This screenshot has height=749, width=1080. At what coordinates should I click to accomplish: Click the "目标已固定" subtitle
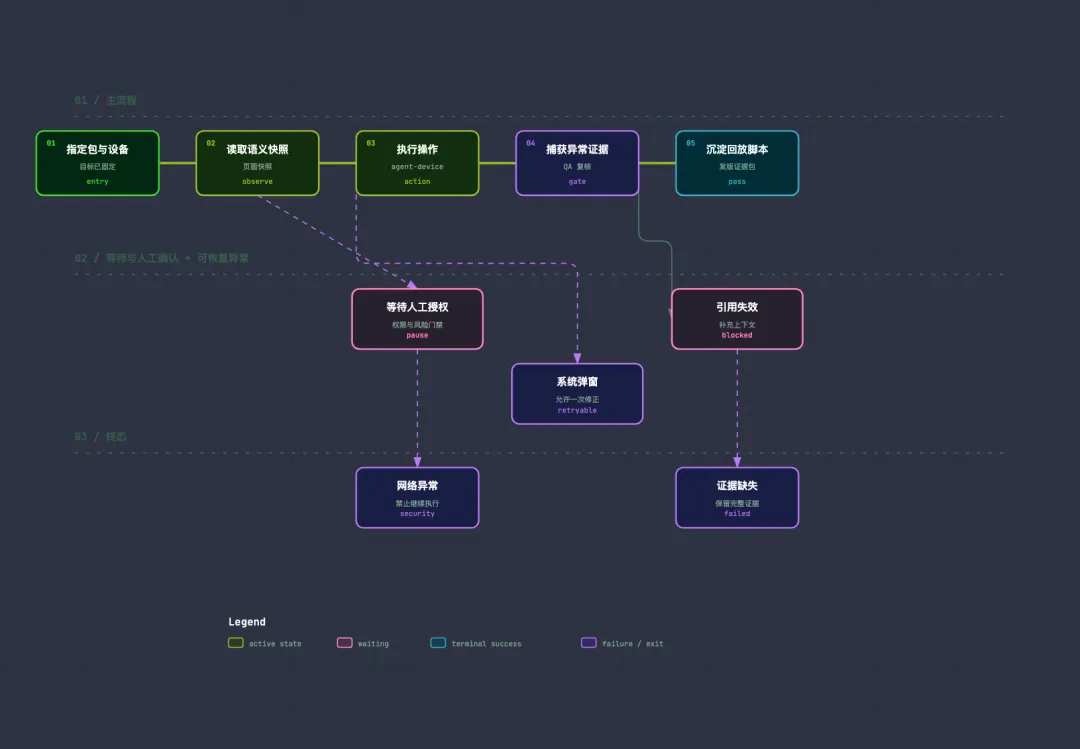(x=98, y=167)
